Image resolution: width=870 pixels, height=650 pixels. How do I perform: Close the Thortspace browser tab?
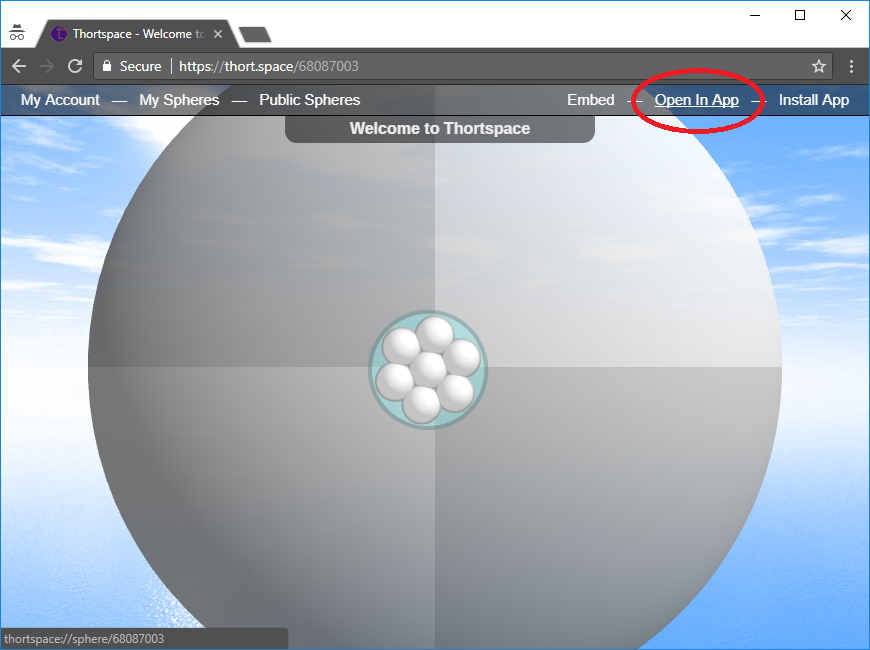tap(218, 34)
